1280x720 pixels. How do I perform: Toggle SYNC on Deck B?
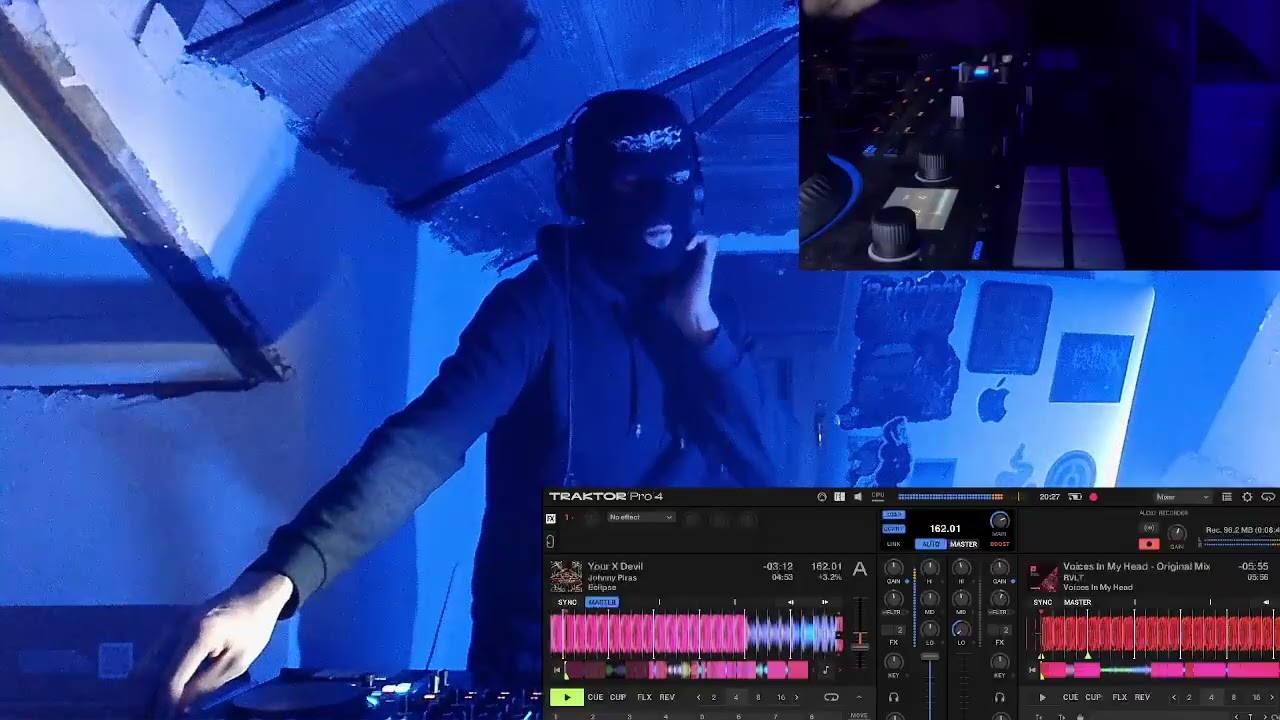pyautogui.click(x=1043, y=602)
